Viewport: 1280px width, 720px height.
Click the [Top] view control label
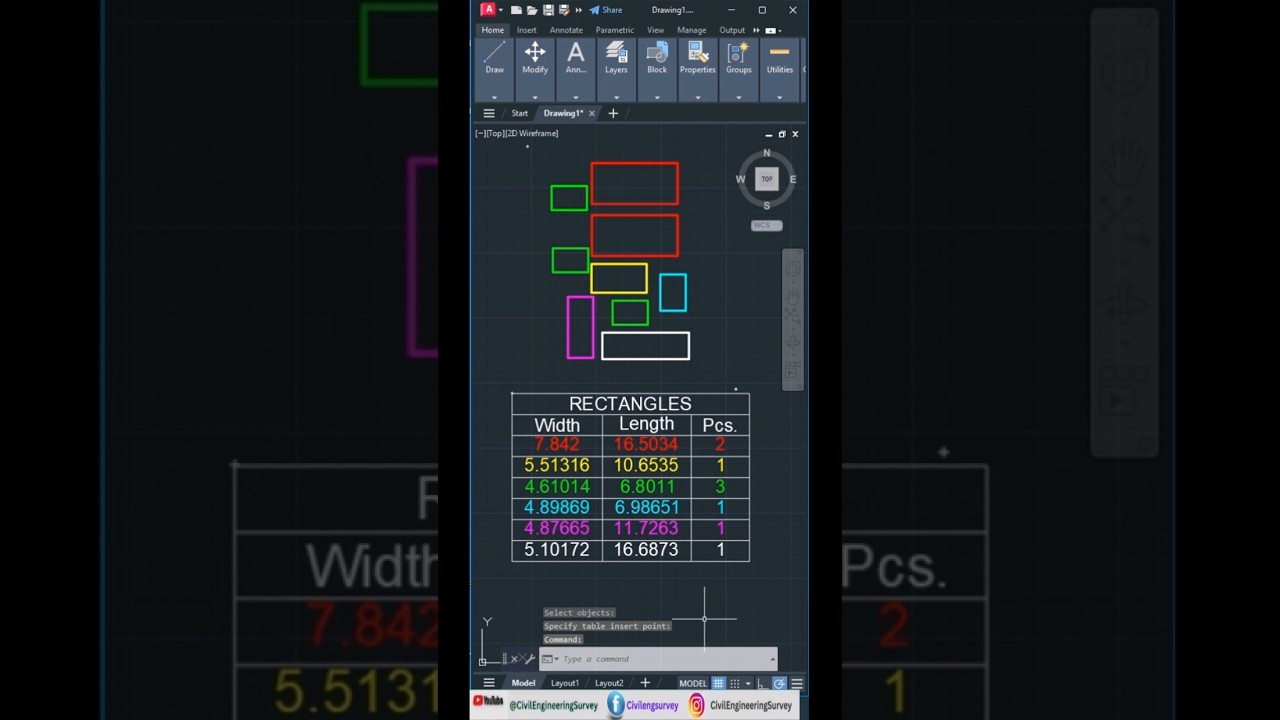[496, 133]
